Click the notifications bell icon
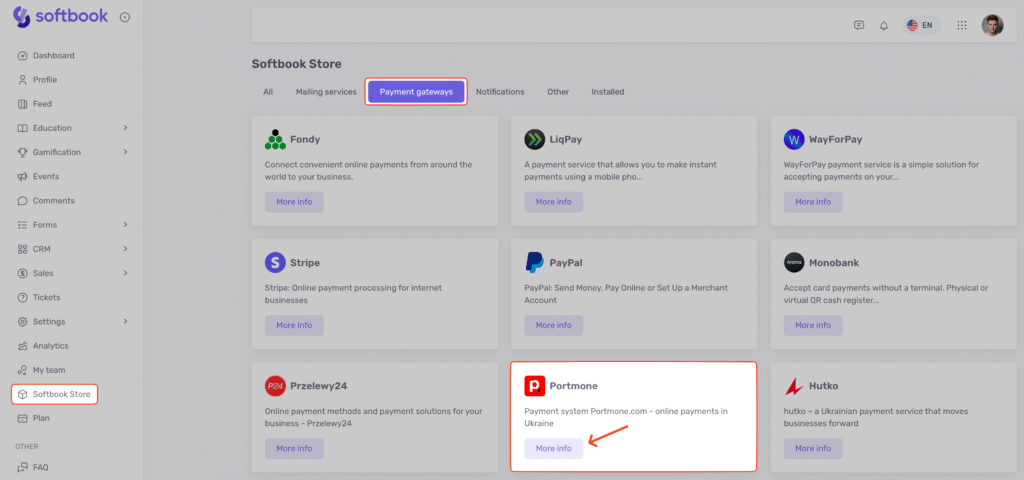 (884, 25)
